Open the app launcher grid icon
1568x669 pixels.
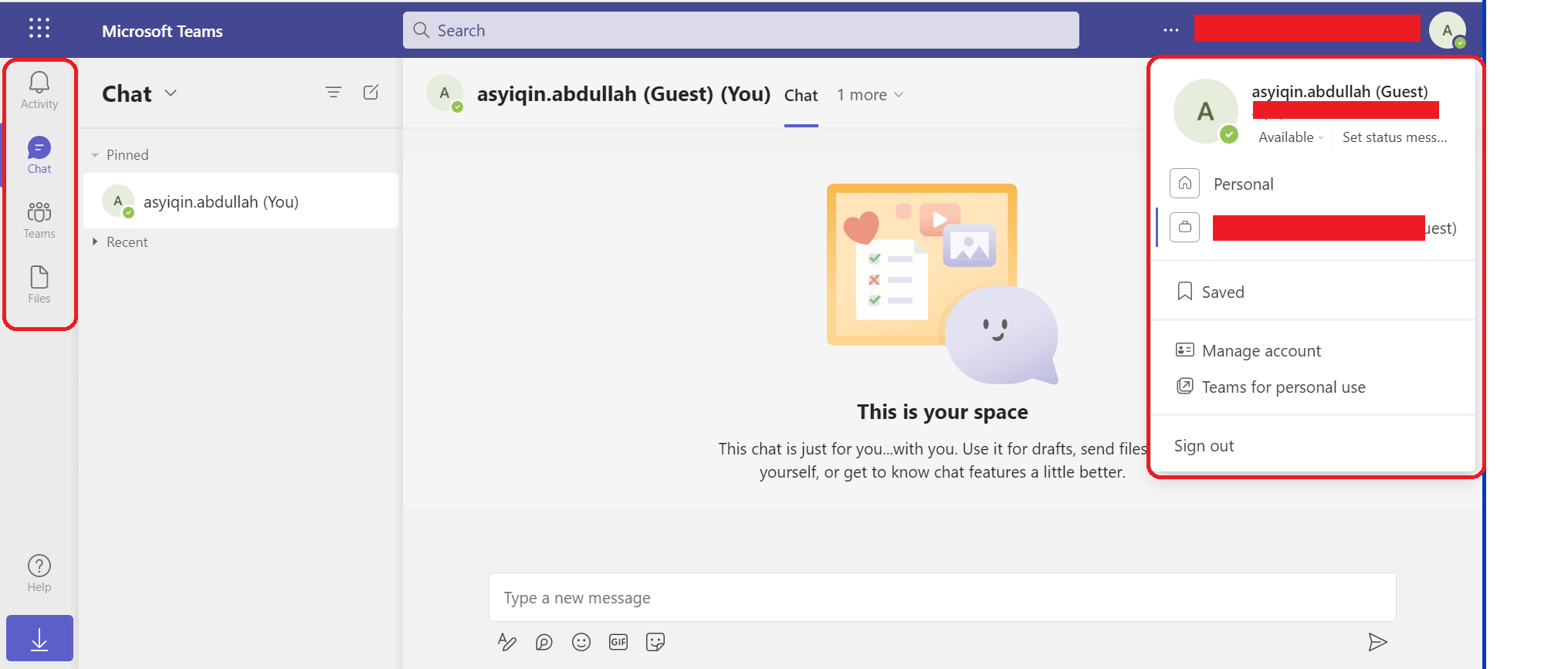click(39, 29)
